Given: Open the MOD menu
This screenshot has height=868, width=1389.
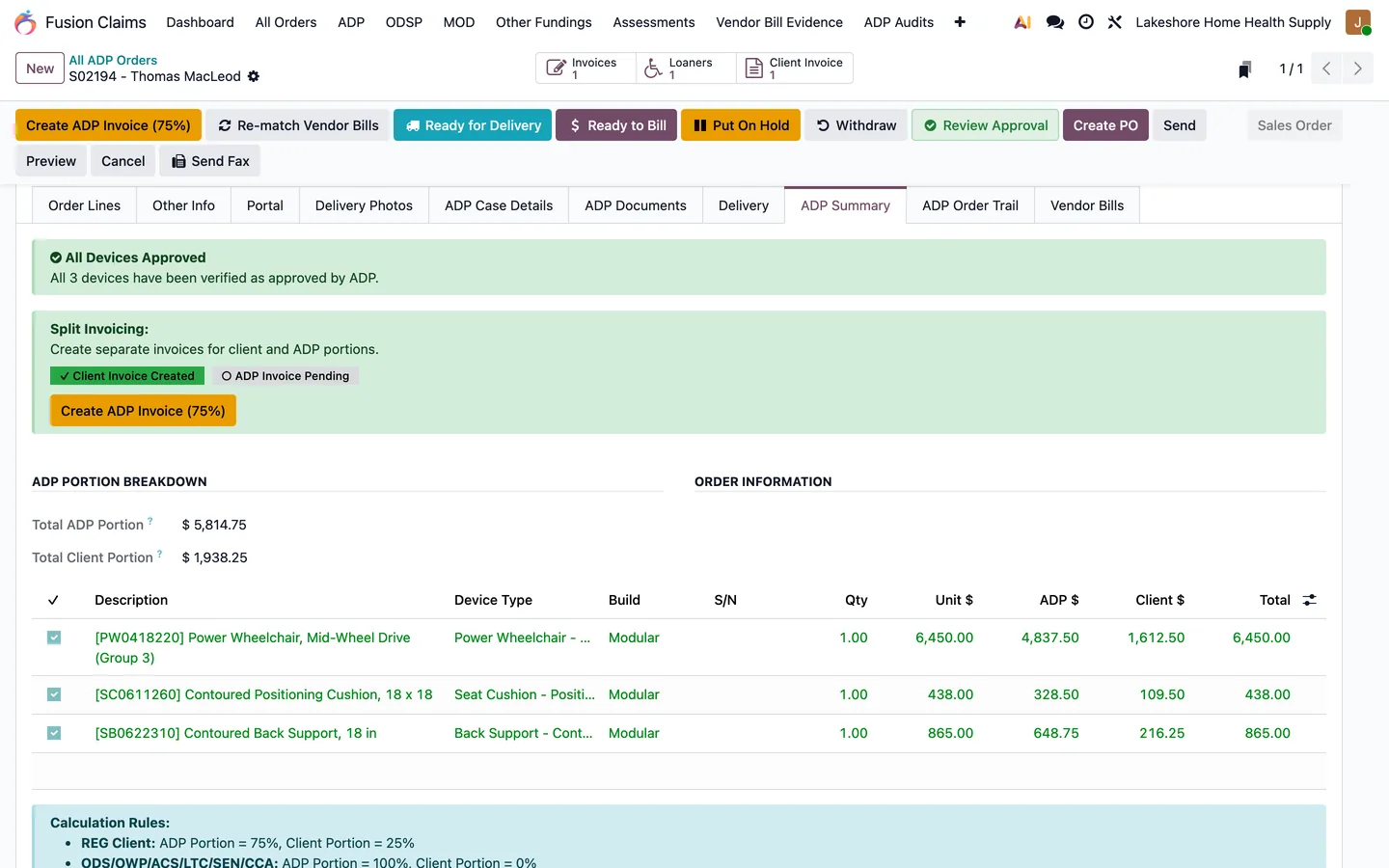Looking at the screenshot, I should [x=459, y=22].
